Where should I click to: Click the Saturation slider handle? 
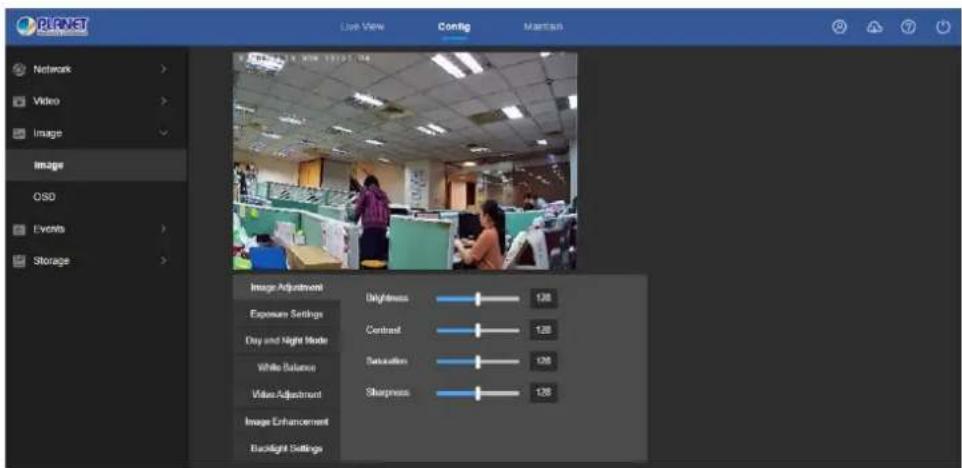click(478, 362)
